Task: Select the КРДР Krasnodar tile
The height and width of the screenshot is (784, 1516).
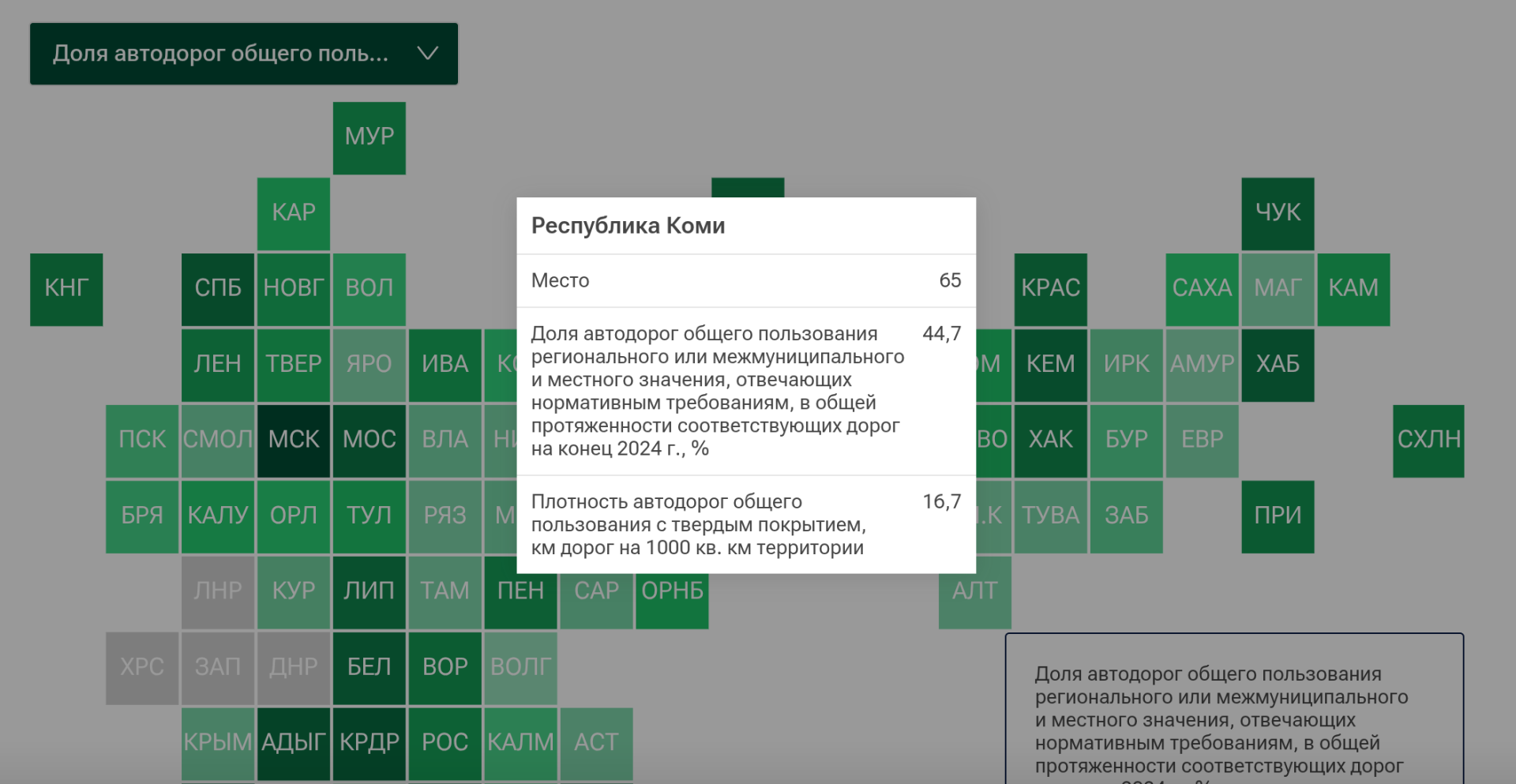Action: pyautogui.click(x=369, y=743)
